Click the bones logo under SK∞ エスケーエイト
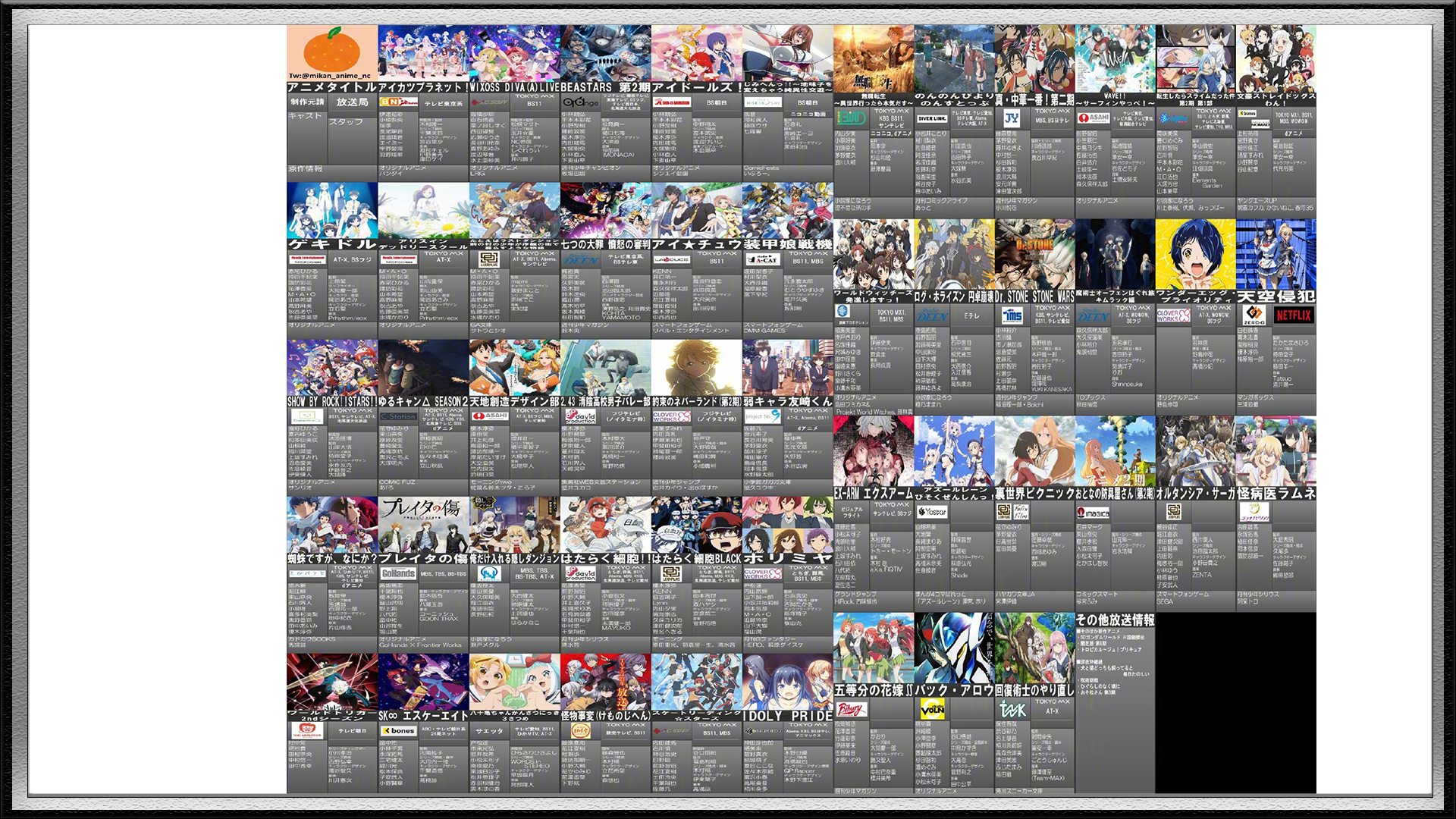Screen dimensions: 1456x819 point(398,731)
